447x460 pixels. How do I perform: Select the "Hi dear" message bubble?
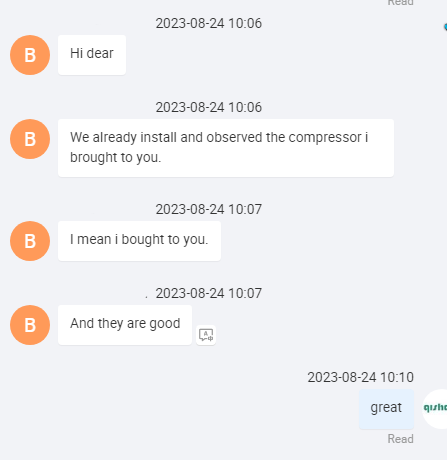[x=92, y=55]
